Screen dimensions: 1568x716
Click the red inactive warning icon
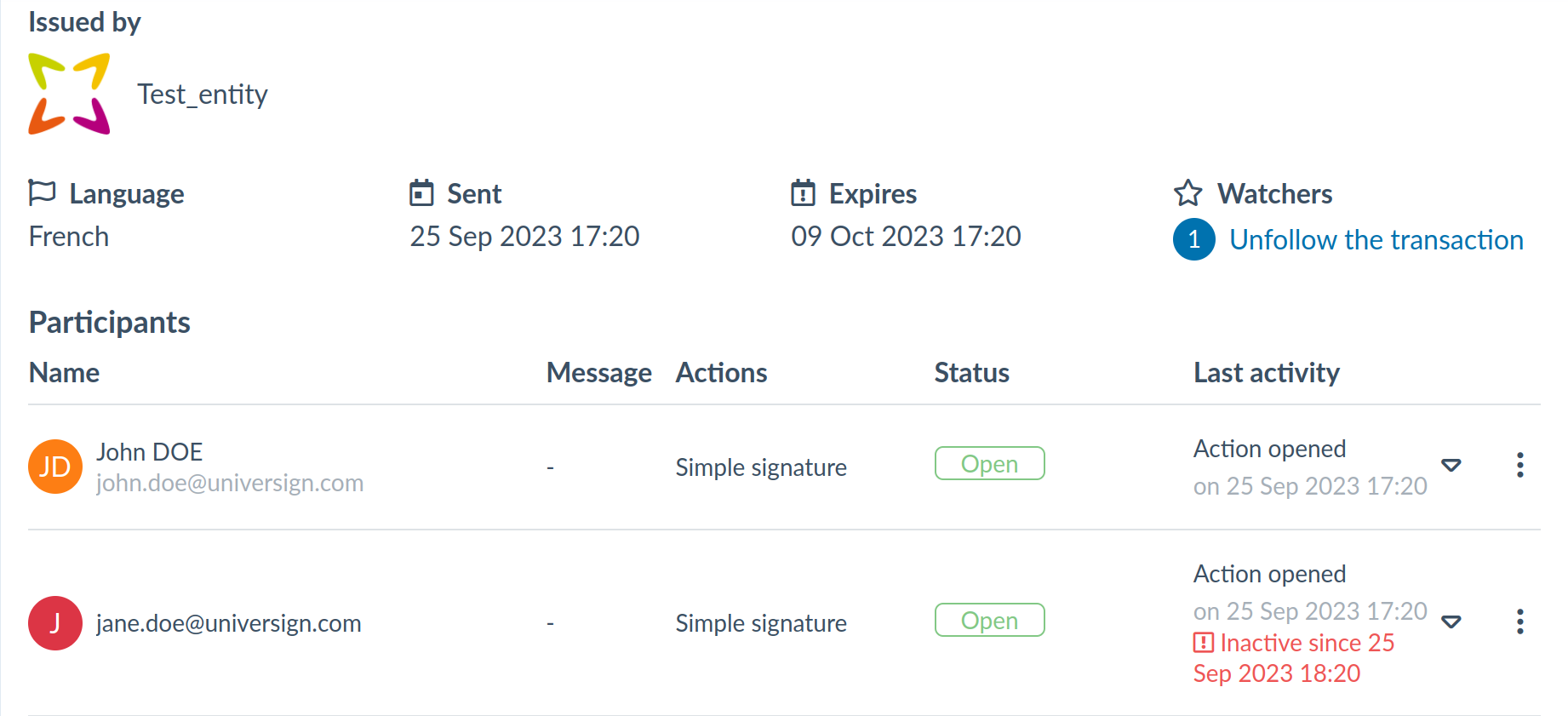coord(1203,643)
